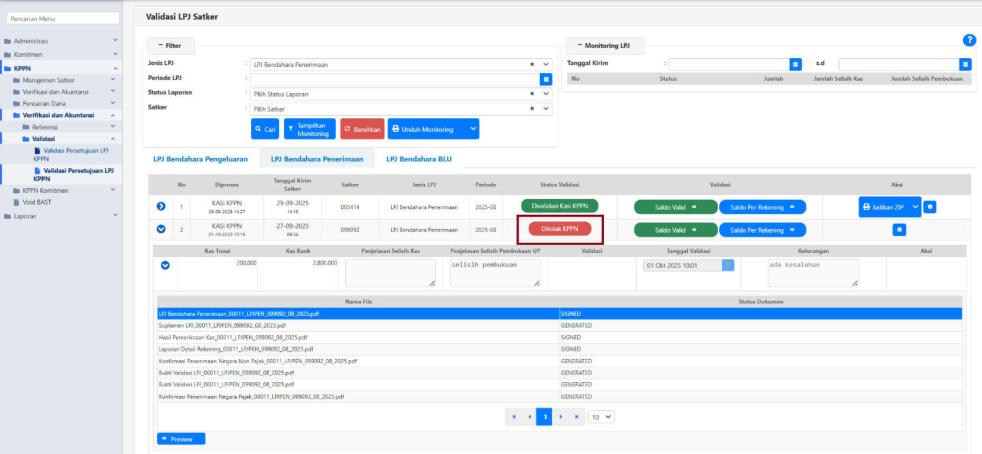Screen dimensions: 982x454
Task: Open the Tanggal Validasi calendar picker
Action: coord(728,265)
